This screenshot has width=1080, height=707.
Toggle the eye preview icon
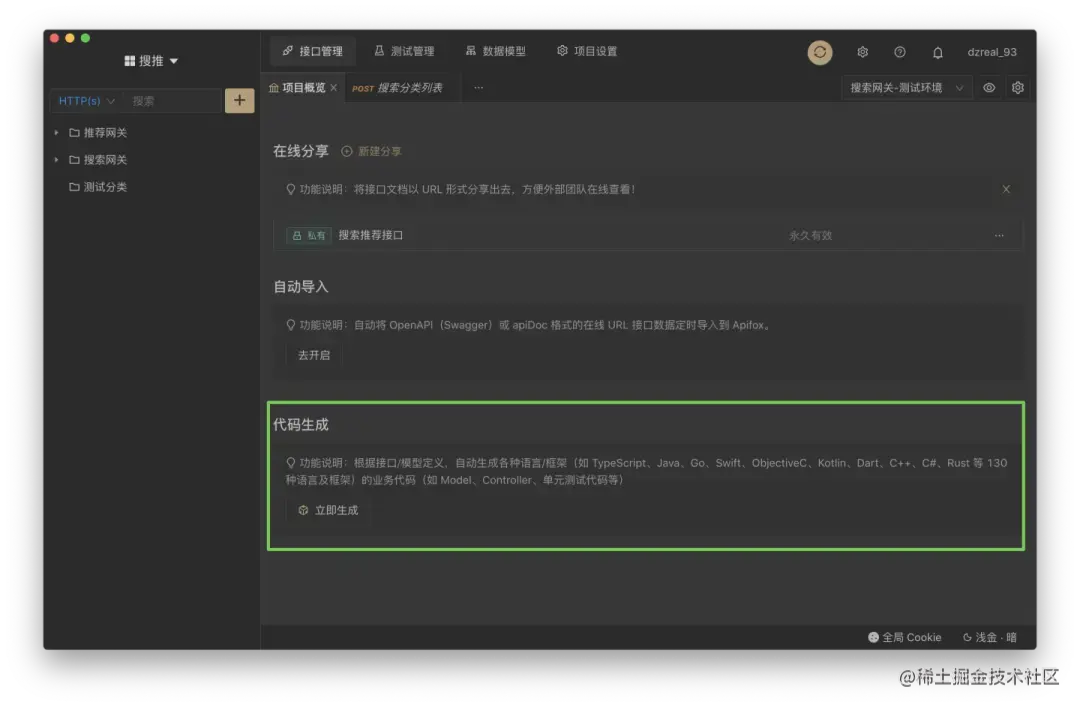tap(988, 88)
